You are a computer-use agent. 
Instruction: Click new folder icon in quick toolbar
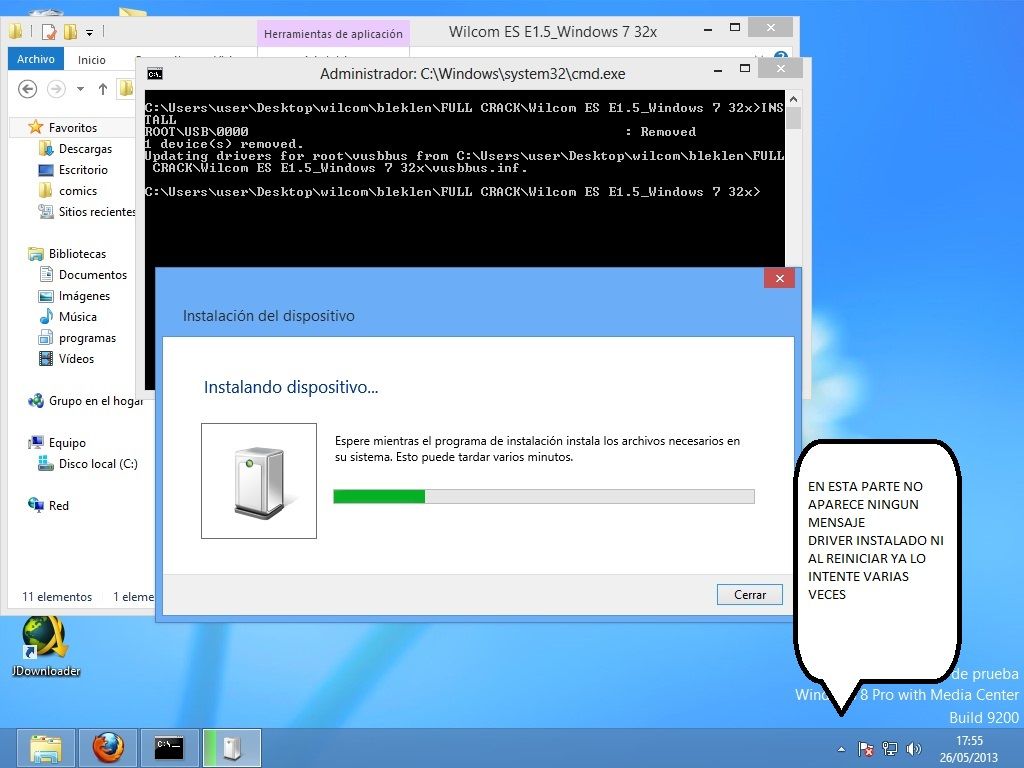(71, 31)
